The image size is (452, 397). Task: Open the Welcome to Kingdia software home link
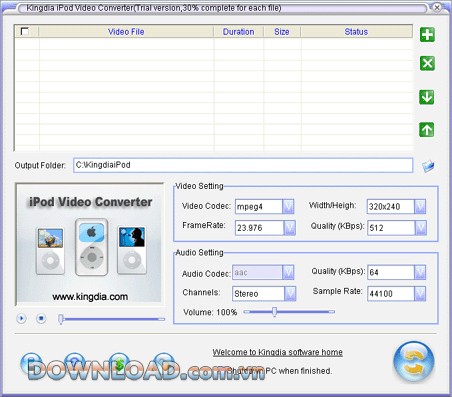point(278,352)
